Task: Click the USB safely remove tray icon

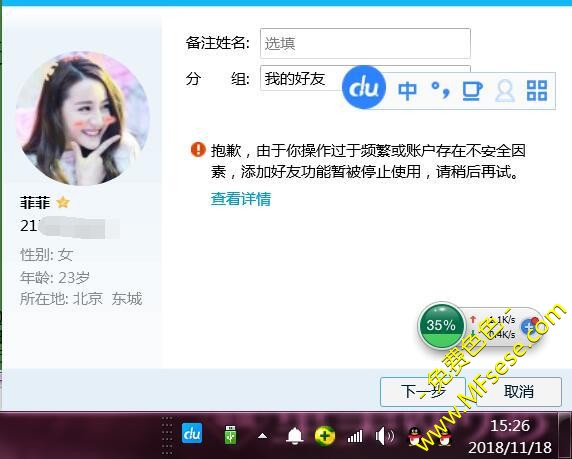Action: click(230, 434)
